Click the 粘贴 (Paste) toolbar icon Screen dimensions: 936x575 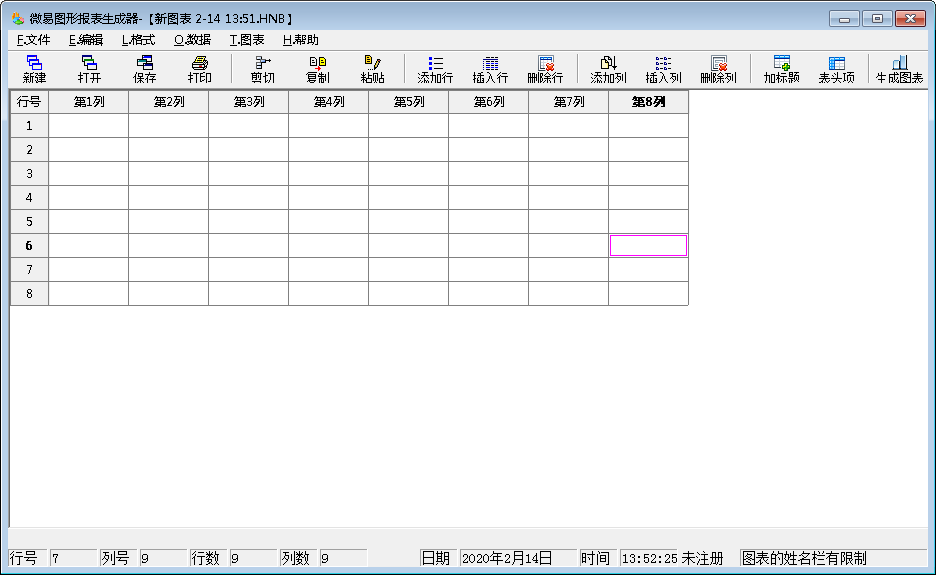[372, 69]
